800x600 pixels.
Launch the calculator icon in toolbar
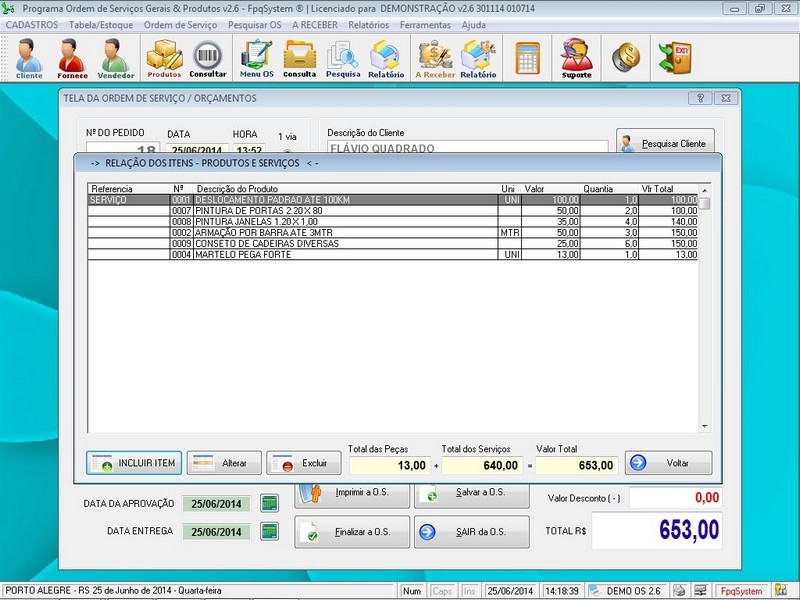[527, 59]
